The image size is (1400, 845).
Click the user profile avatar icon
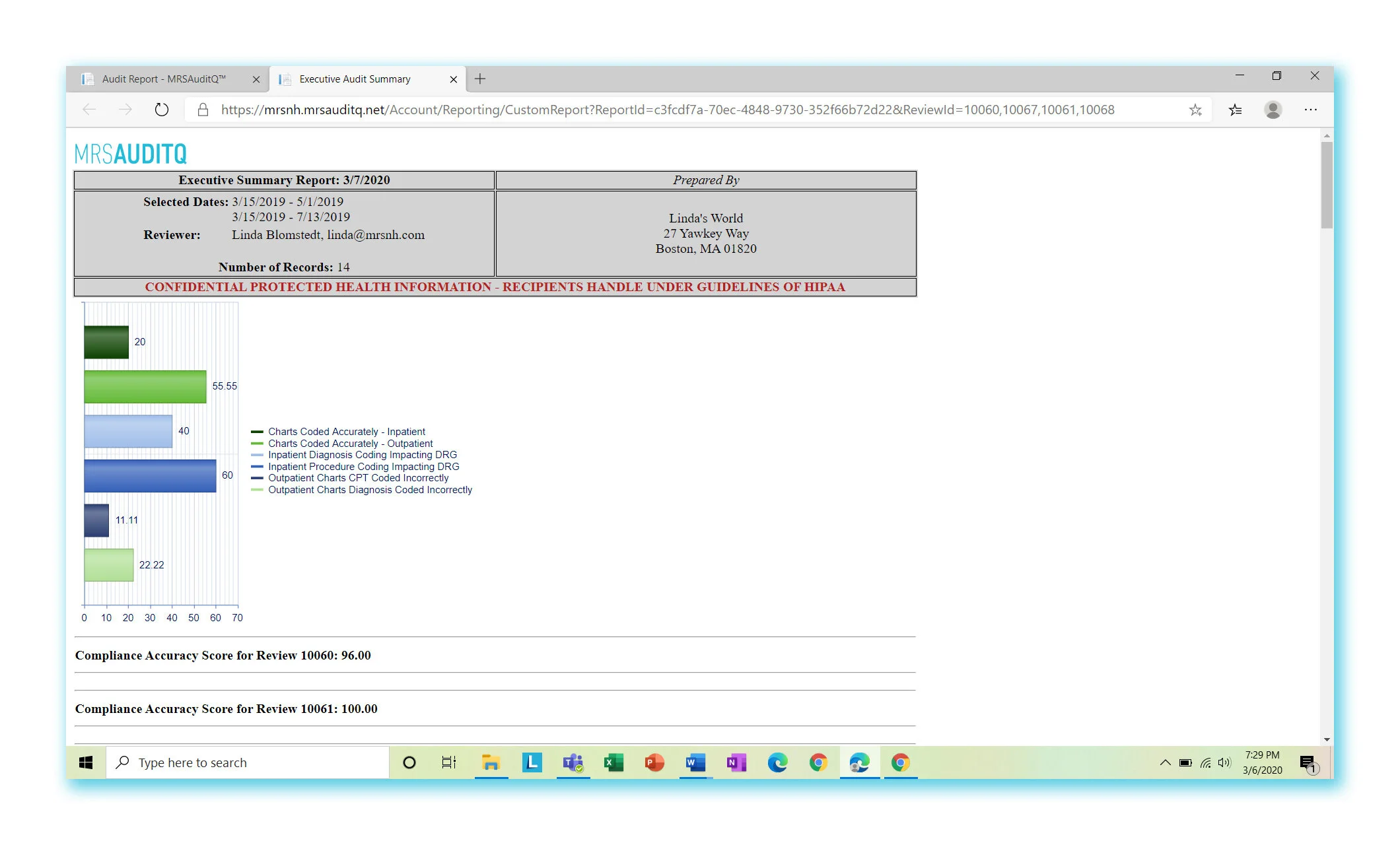[x=1273, y=110]
